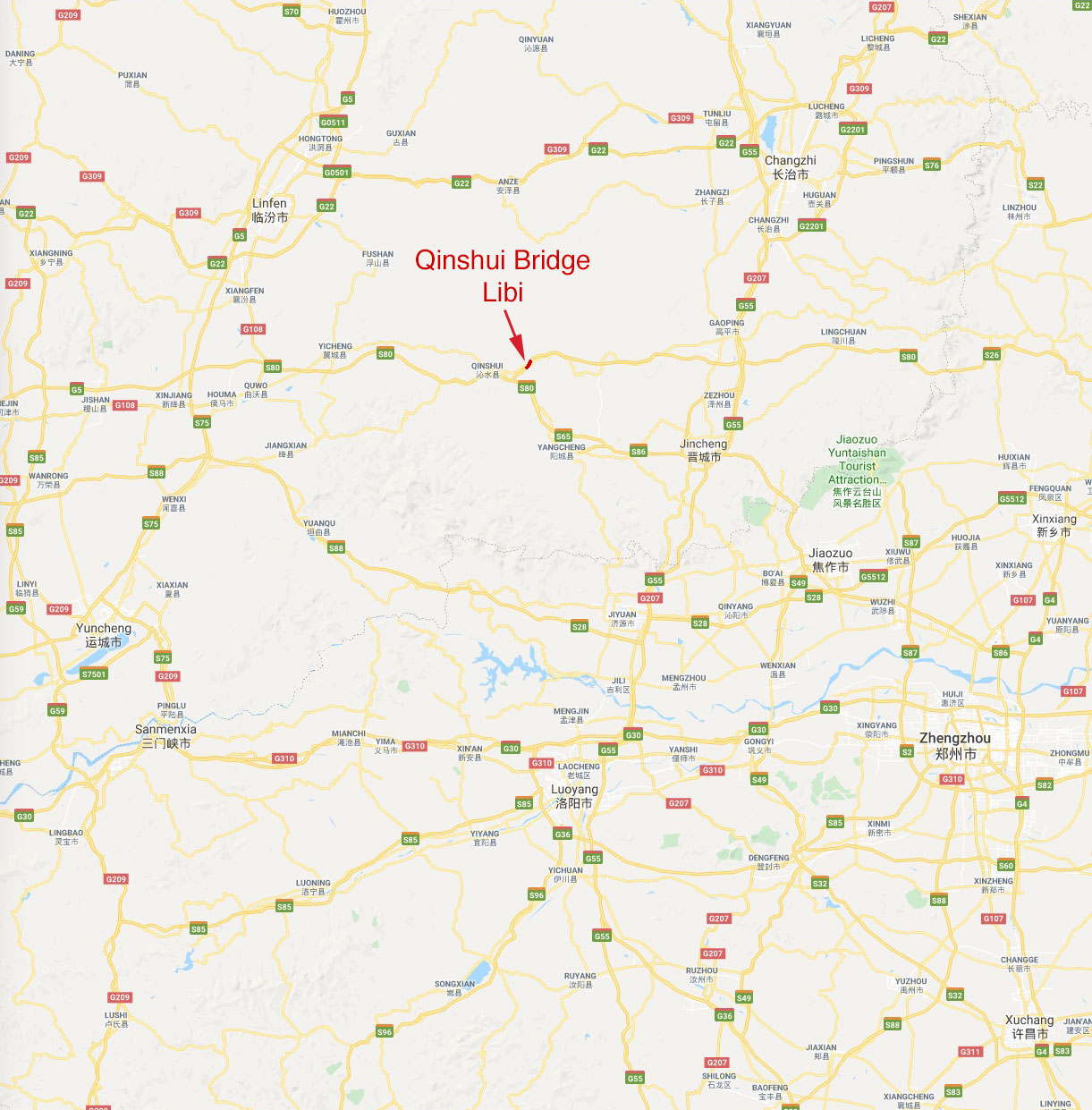Select the Luoyang city label

pyautogui.click(x=574, y=796)
